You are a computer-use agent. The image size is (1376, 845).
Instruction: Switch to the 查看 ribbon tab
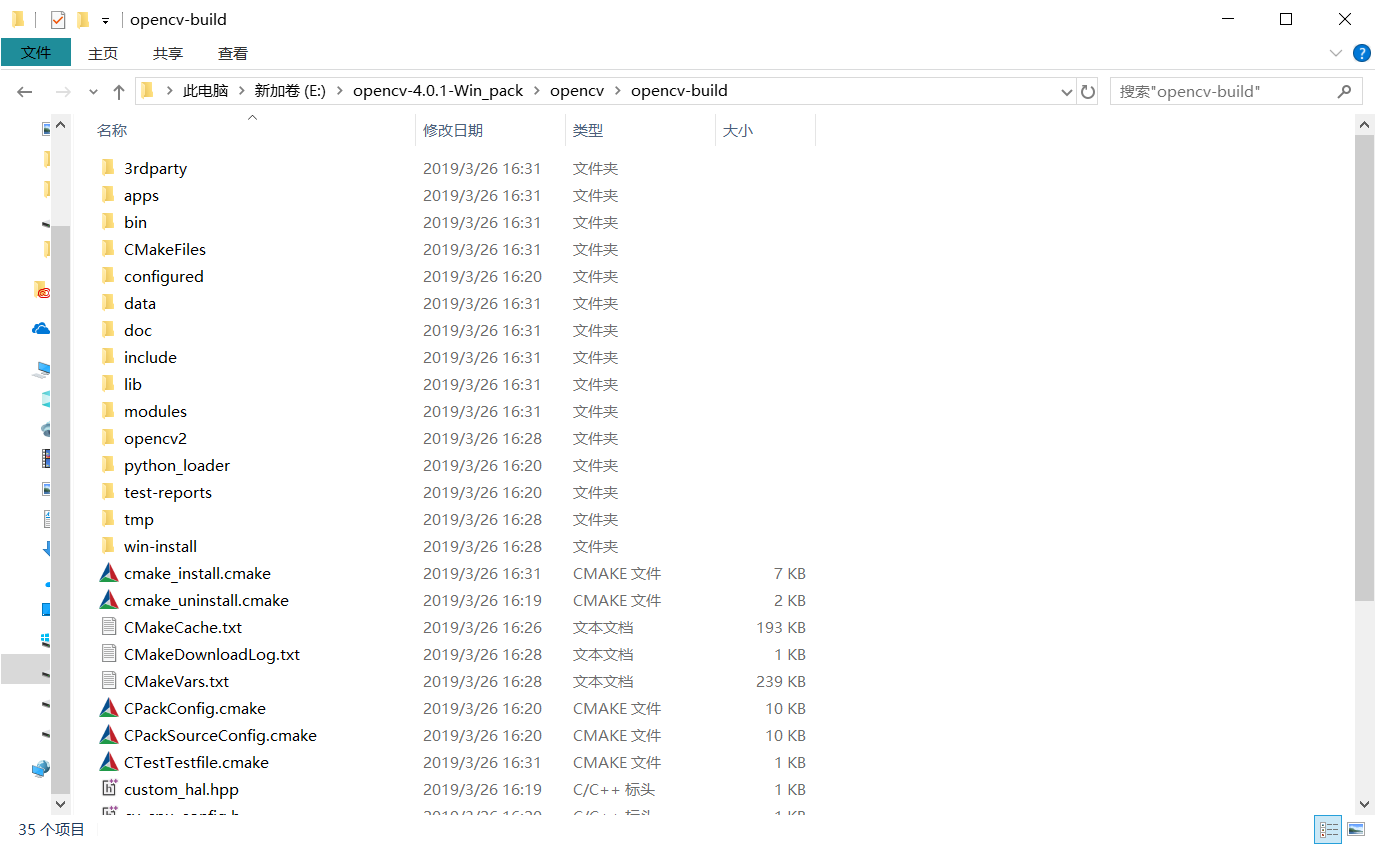(232, 53)
